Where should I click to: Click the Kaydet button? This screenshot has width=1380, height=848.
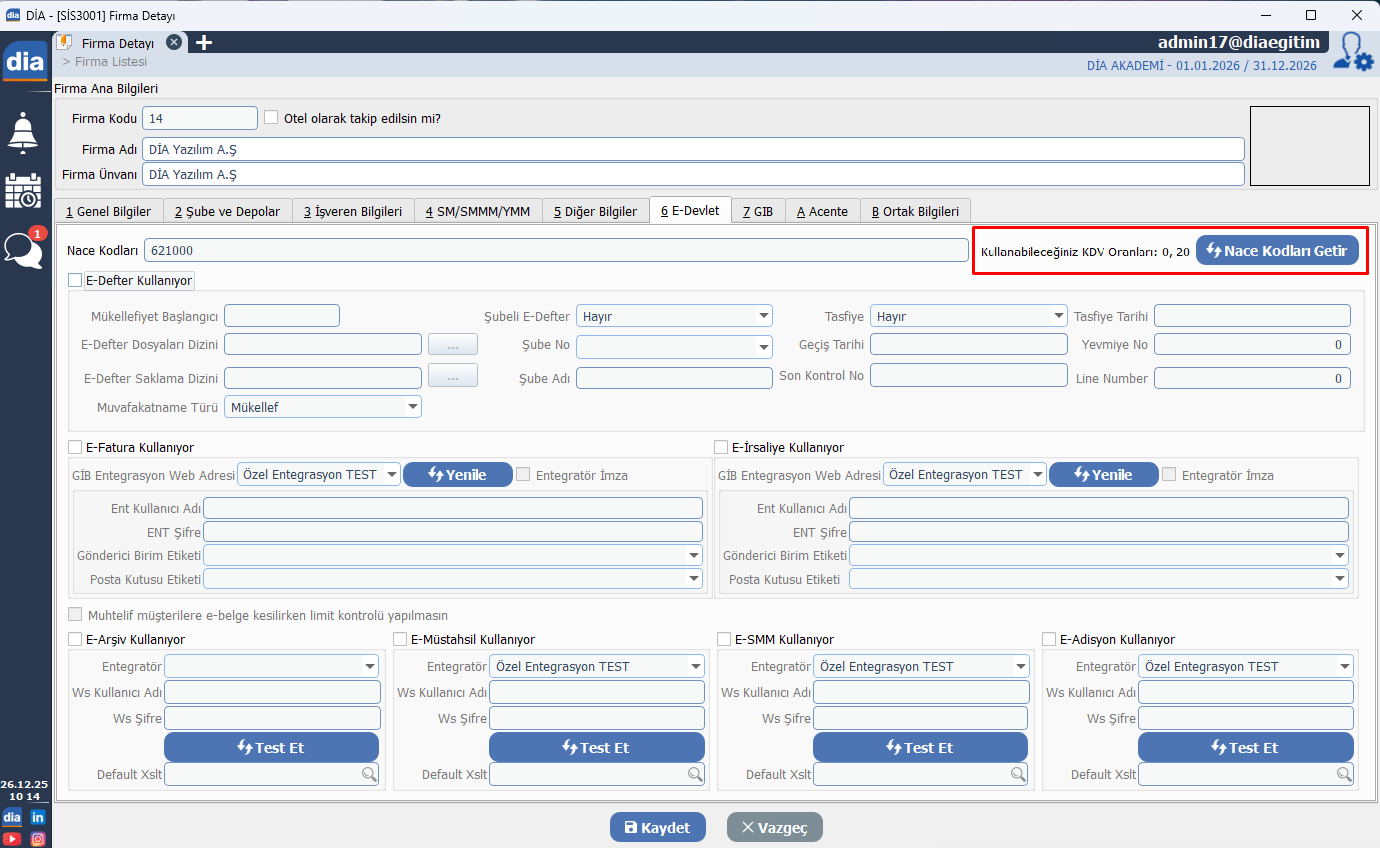tap(657, 828)
